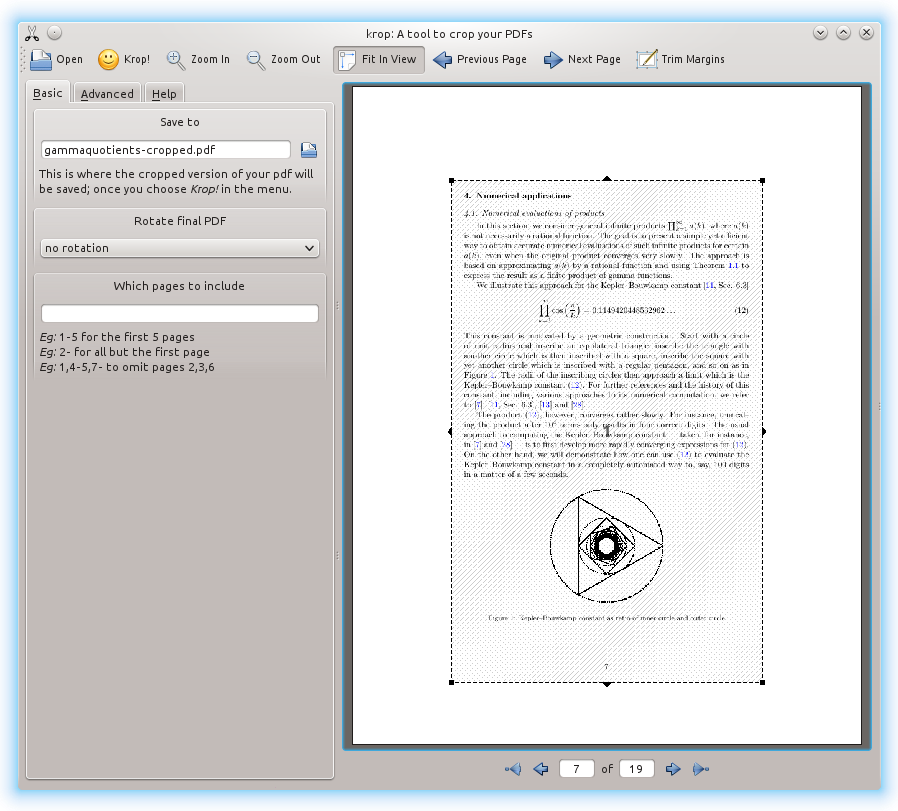Click the top-left crop selection handle
The height and width of the screenshot is (811, 898).
(x=452, y=181)
